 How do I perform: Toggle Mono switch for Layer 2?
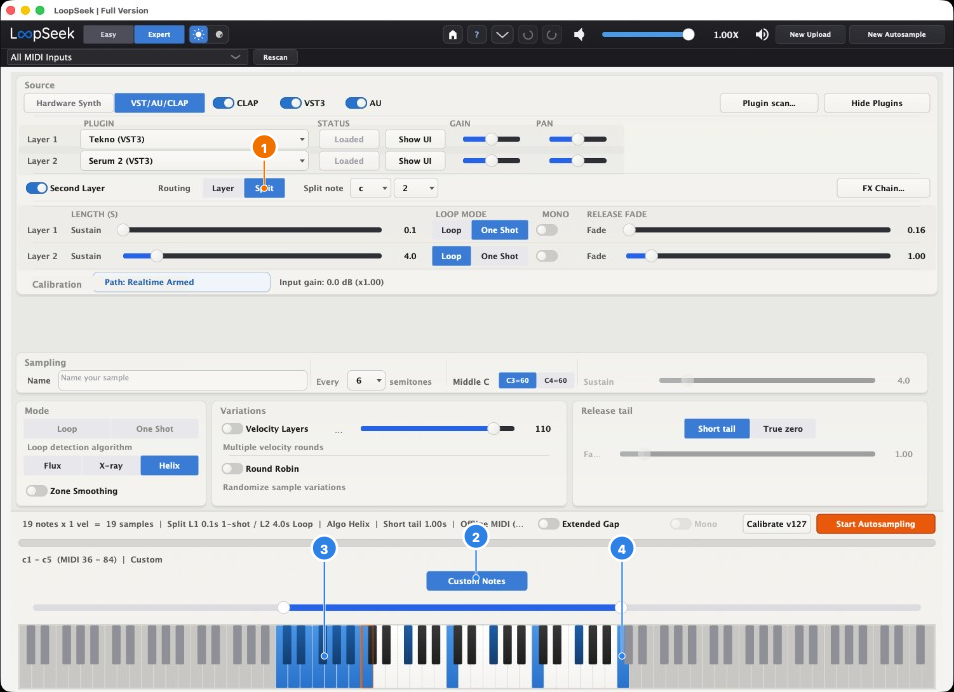tap(547, 256)
